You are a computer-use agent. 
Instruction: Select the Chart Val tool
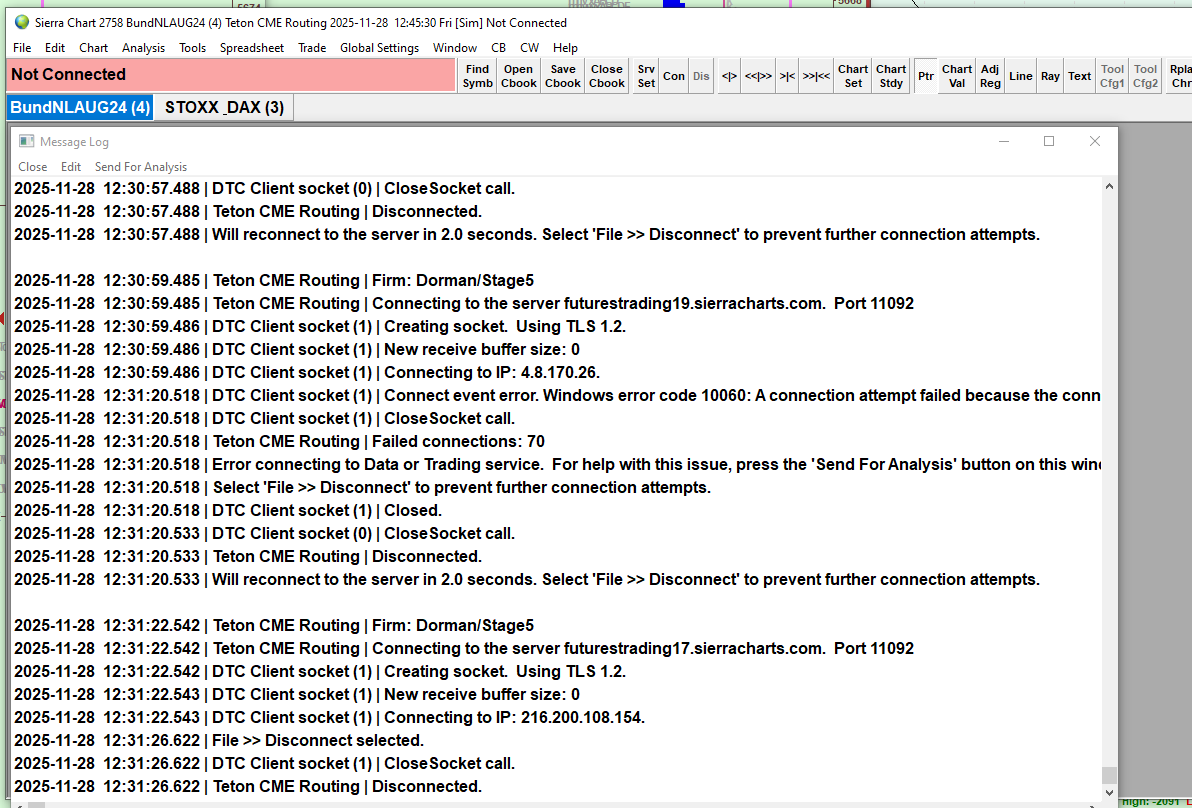(x=957, y=76)
